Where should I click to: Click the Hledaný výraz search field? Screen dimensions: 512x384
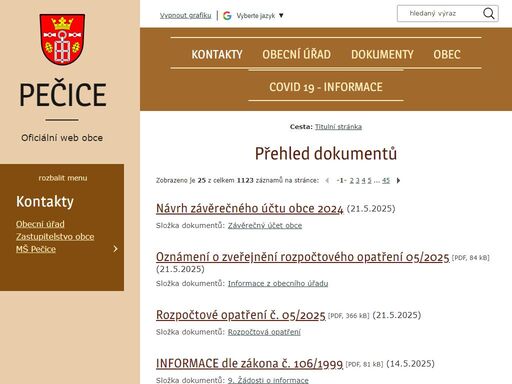click(x=439, y=14)
